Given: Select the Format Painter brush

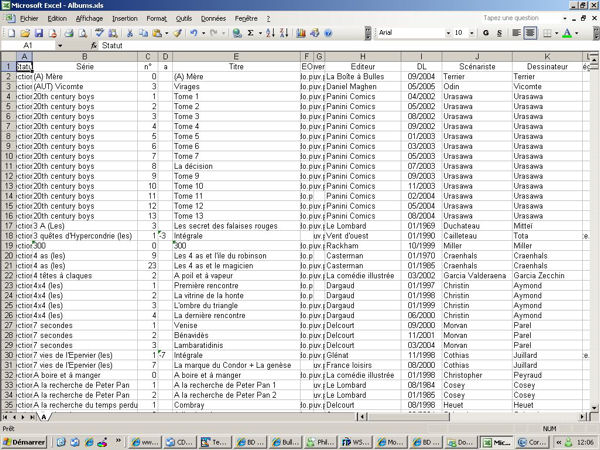Looking at the screenshot, I should 178,33.
